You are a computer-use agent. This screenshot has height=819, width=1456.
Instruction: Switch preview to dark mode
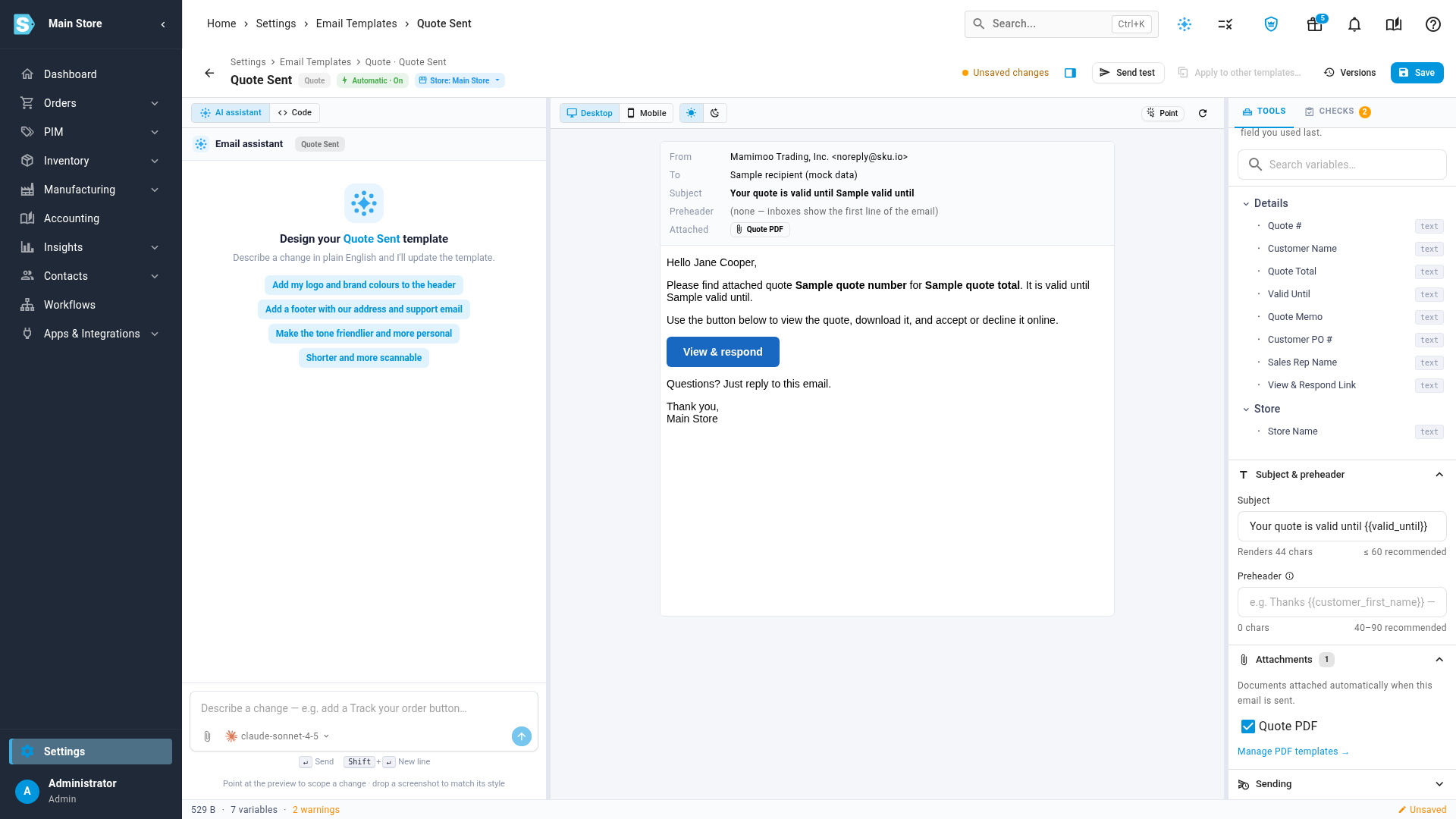pos(715,113)
